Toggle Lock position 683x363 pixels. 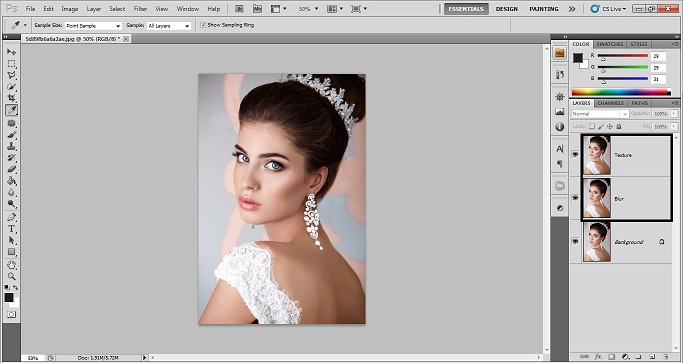(x=610, y=126)
